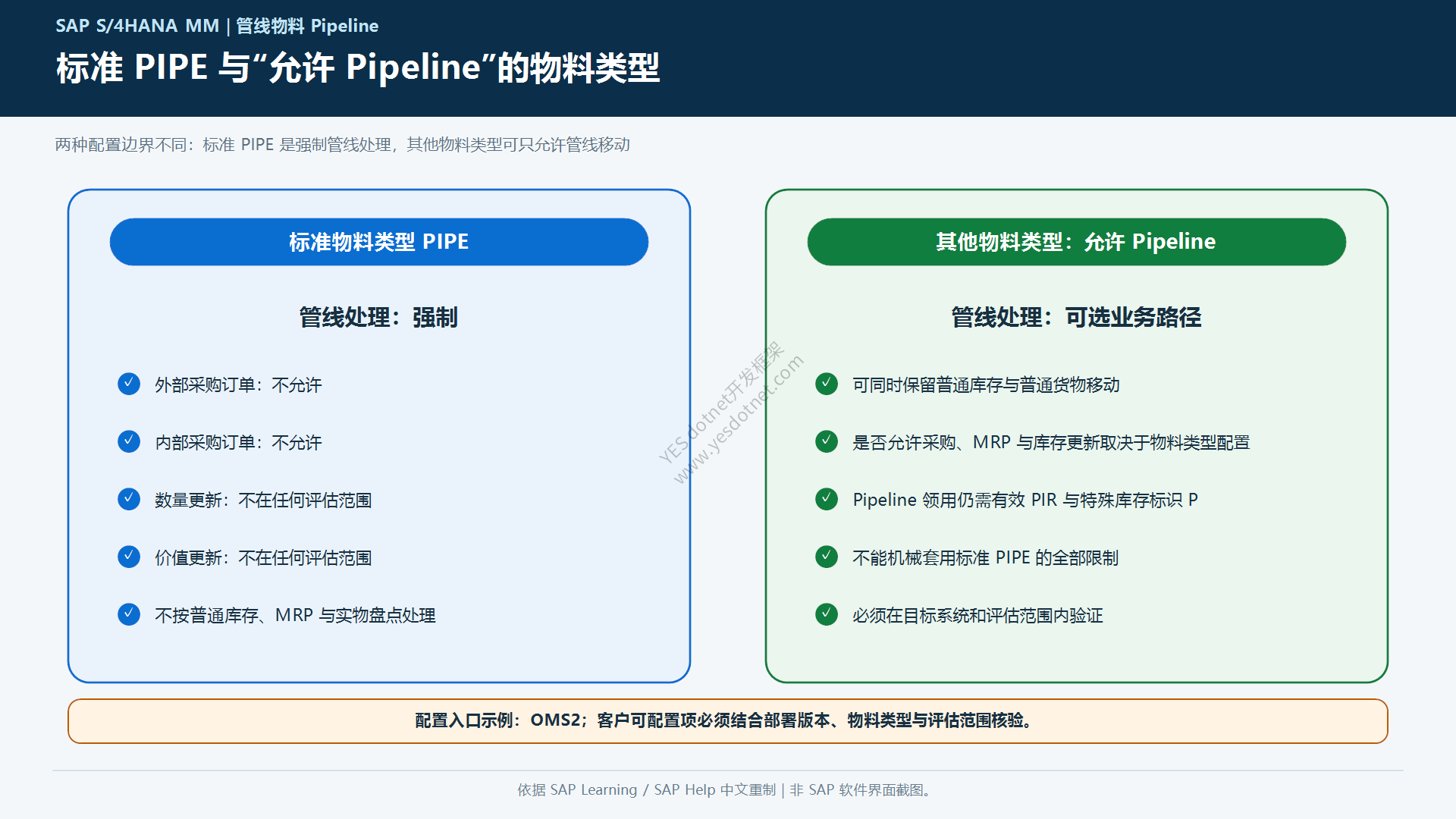Screen dimensions: 1456x819
Task: Click the check icon beside 内部采购订单：不允许
Action: click(x=129, y=441)
